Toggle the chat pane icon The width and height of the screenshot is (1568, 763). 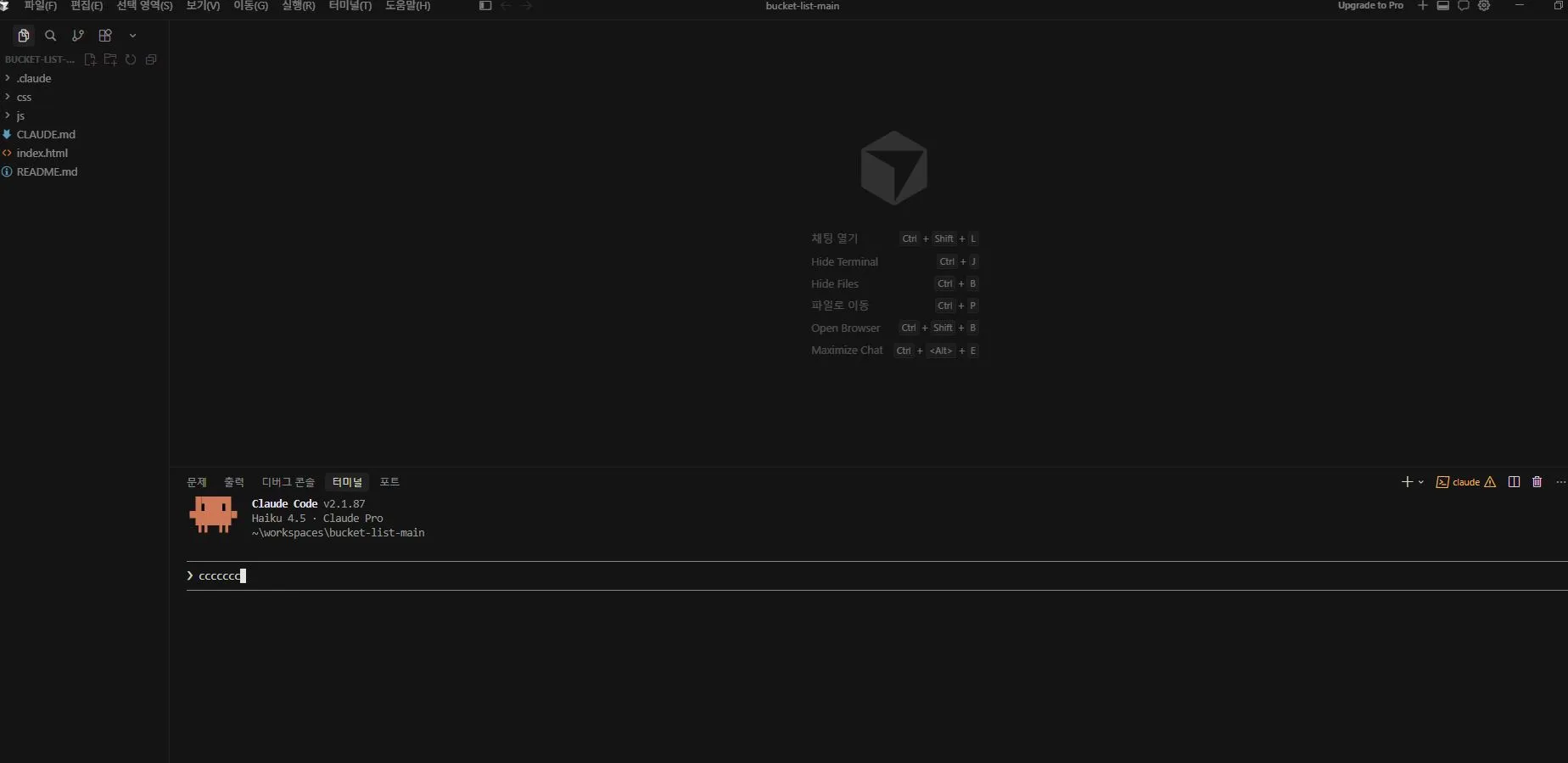(x=1464, y=6)
